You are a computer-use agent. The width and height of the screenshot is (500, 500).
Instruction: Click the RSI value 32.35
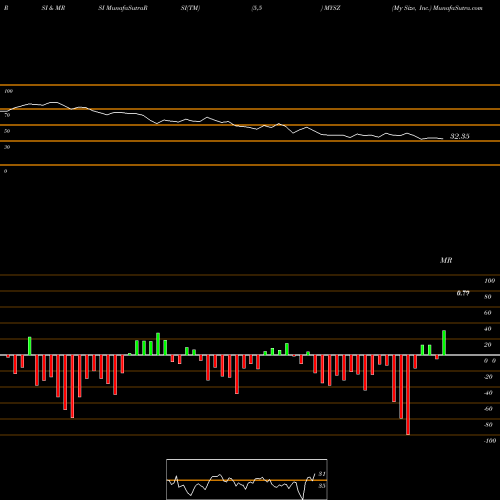click(460, 136)
